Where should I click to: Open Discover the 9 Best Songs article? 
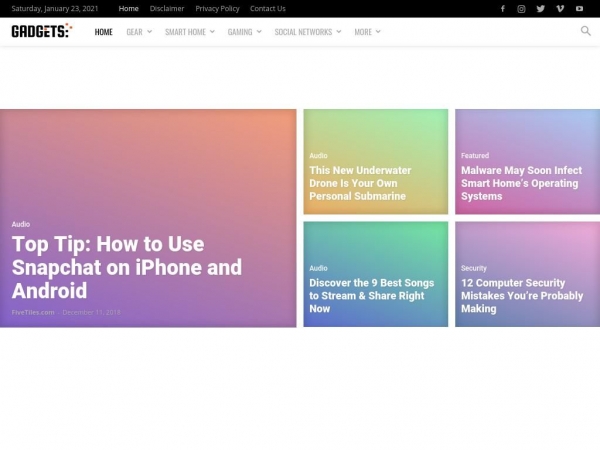[372, 296]
